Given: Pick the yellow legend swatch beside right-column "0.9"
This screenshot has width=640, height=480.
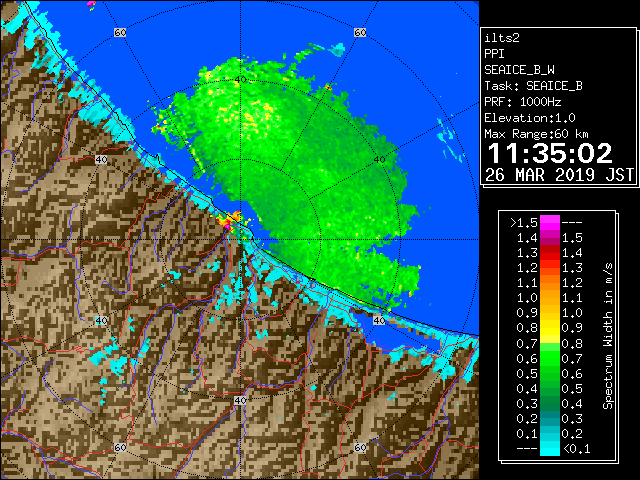Looking at the screenshot, I should coord(550,328).
